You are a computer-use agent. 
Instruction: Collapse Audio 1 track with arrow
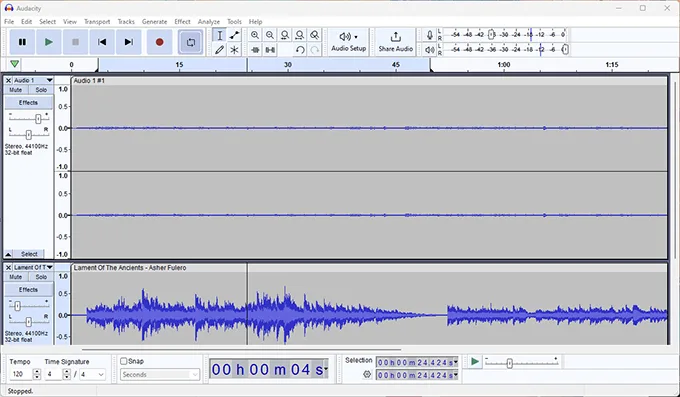click(x=8, y=254)
